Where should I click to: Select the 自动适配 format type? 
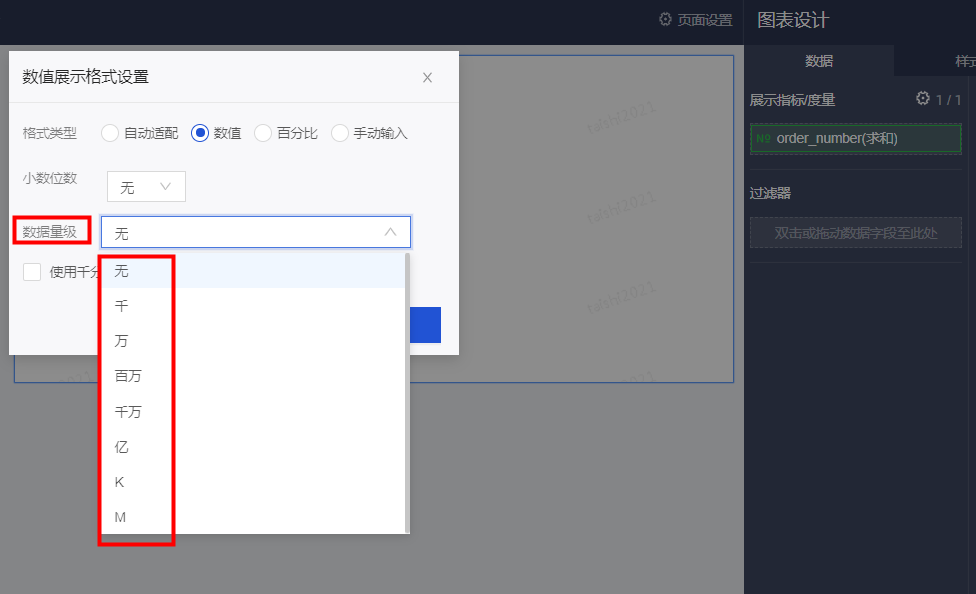(110, 133)
